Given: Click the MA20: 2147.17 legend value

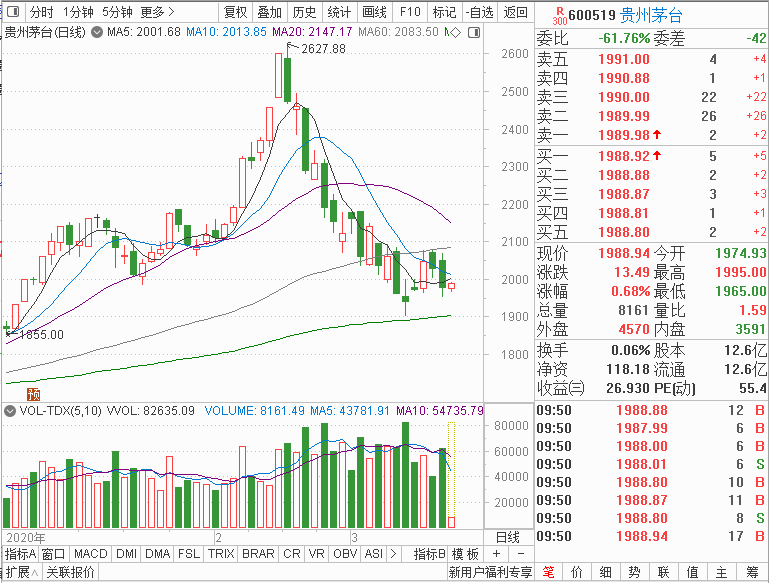Looking at the screenshot, I should coord(312,32).
